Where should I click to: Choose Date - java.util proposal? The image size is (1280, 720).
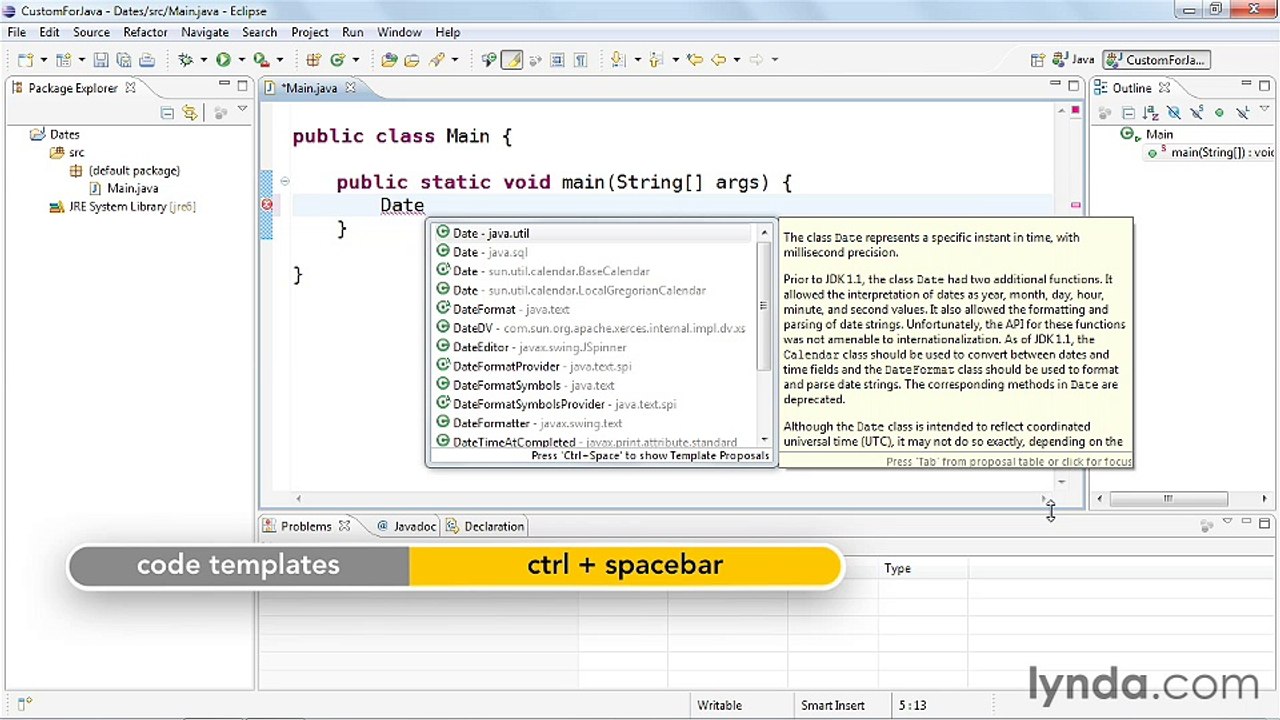tap(591, 233)
